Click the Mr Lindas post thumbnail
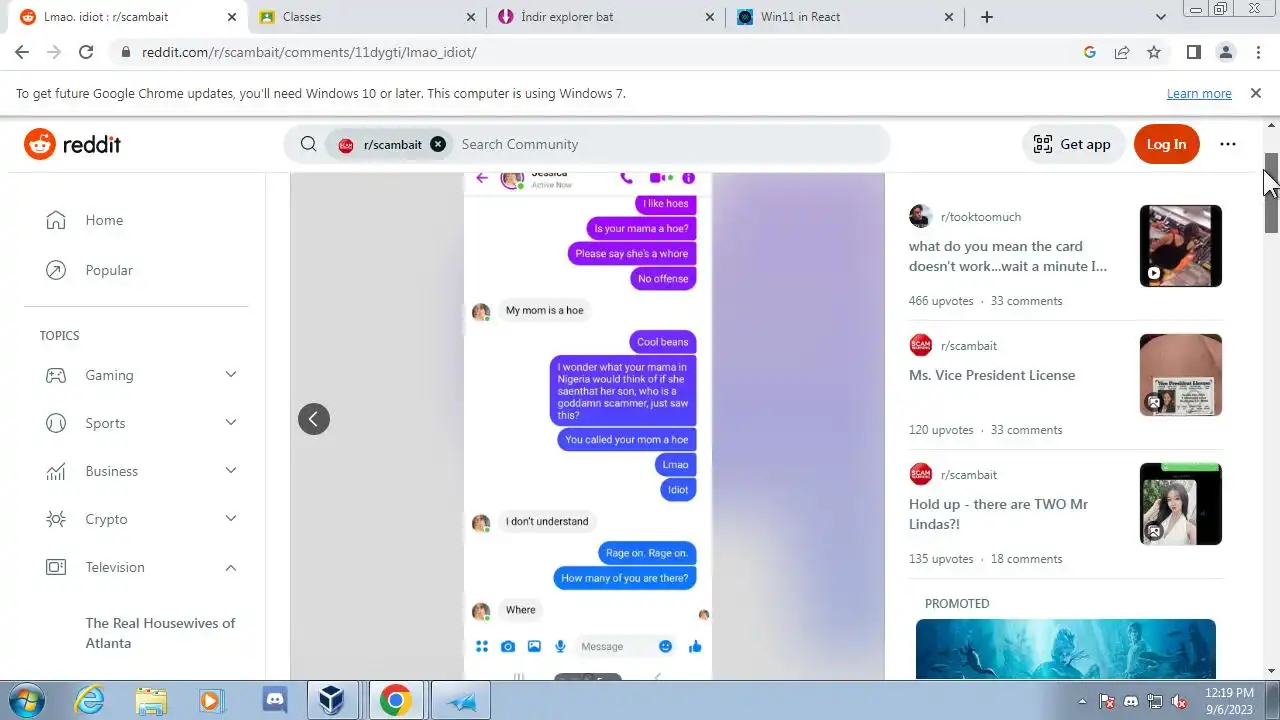Screen dimensions: 1280x720 click(1181, 504)
